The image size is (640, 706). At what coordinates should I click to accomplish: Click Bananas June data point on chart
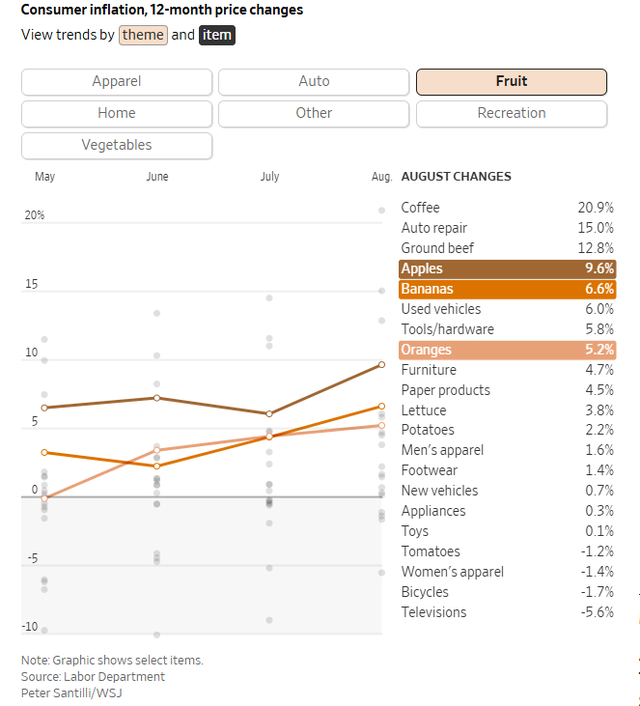tap(157, 466)
